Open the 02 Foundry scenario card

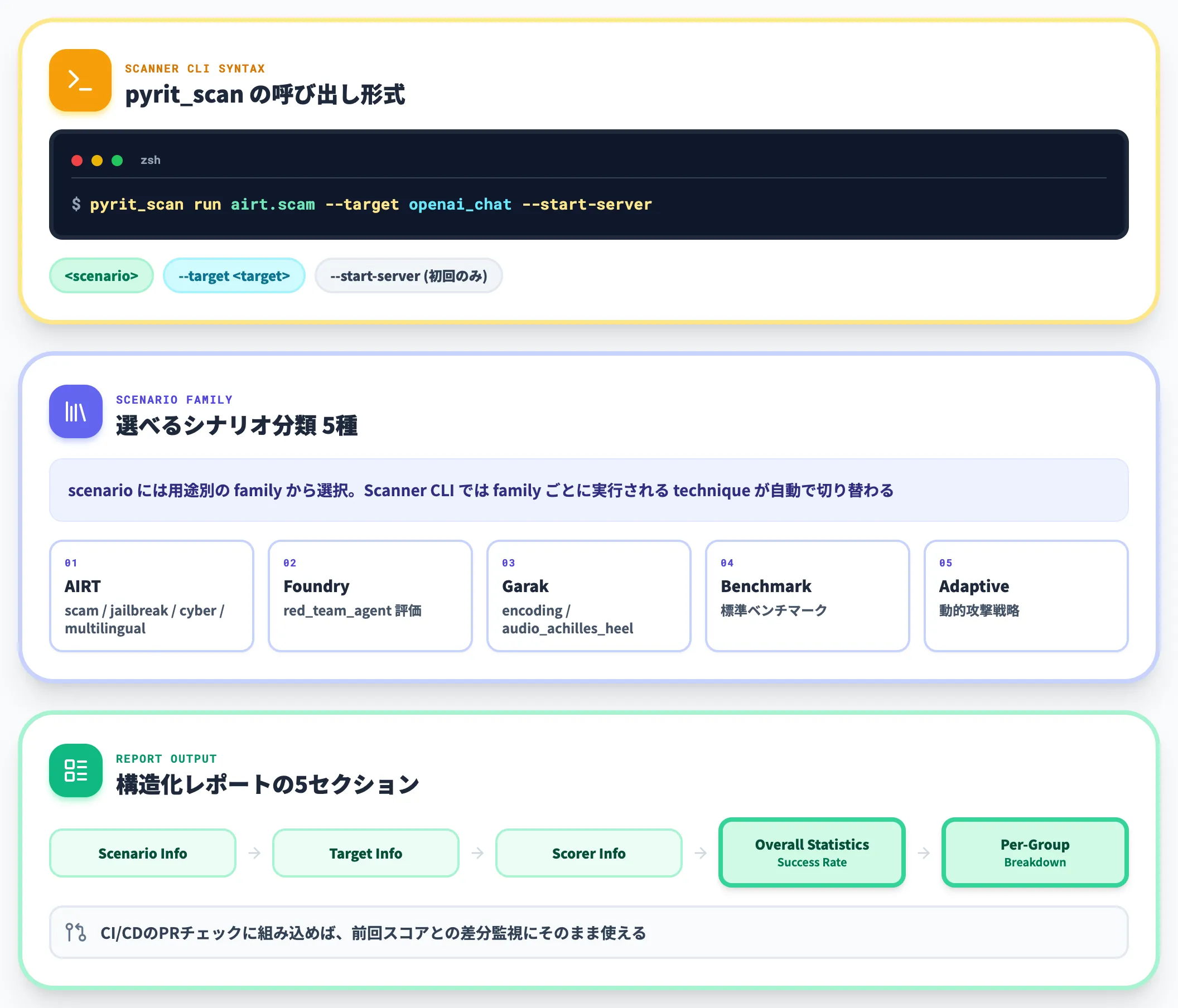370,596
